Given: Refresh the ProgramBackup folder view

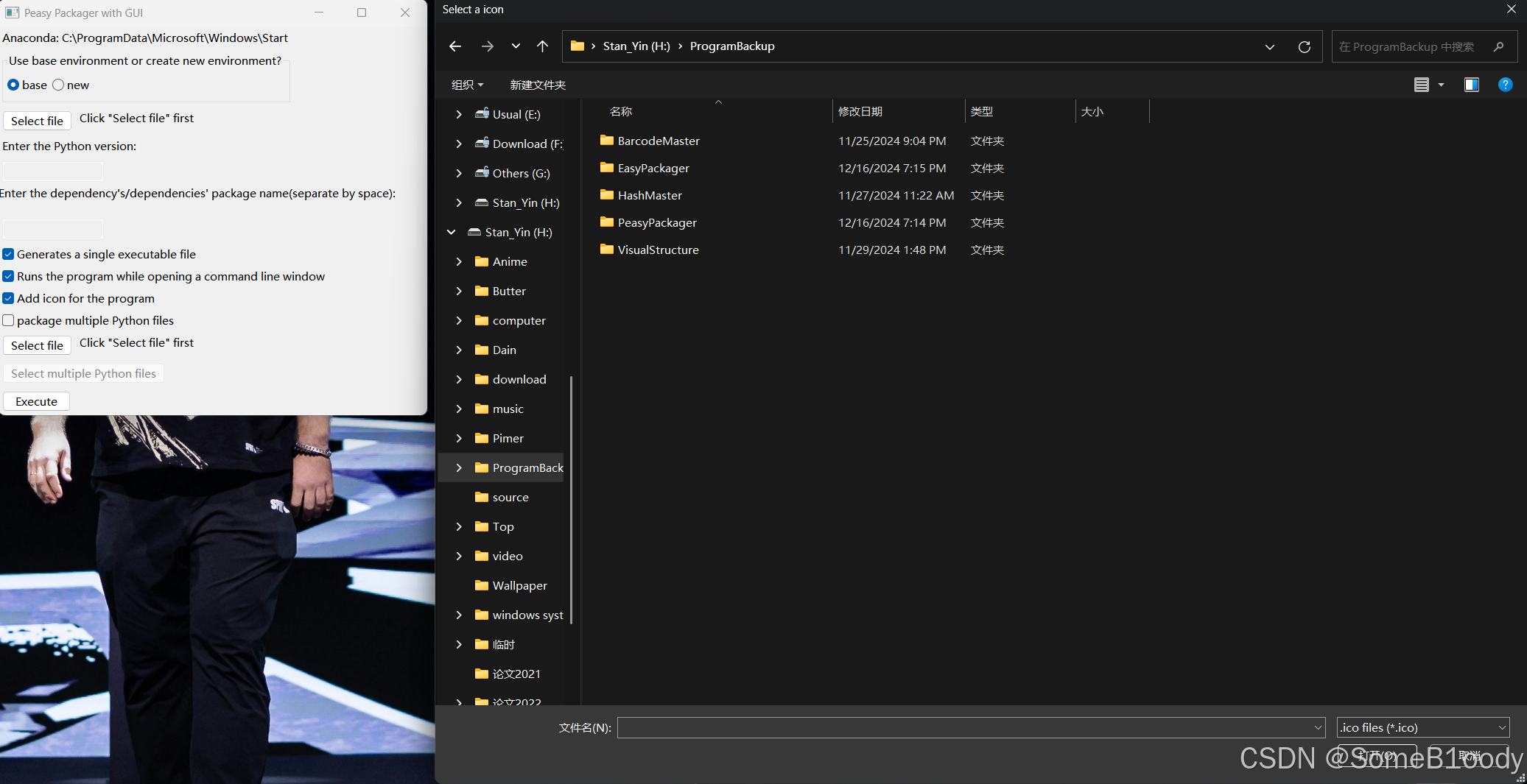Looking at the screenshot, I should 1304,46.
